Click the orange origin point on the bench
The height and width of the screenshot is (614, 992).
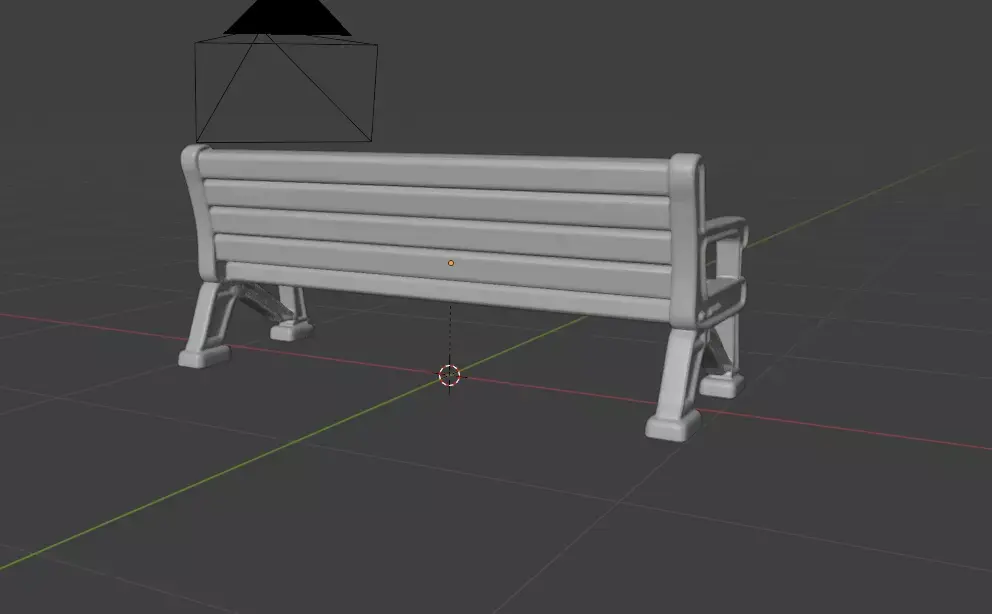(451, 263)
